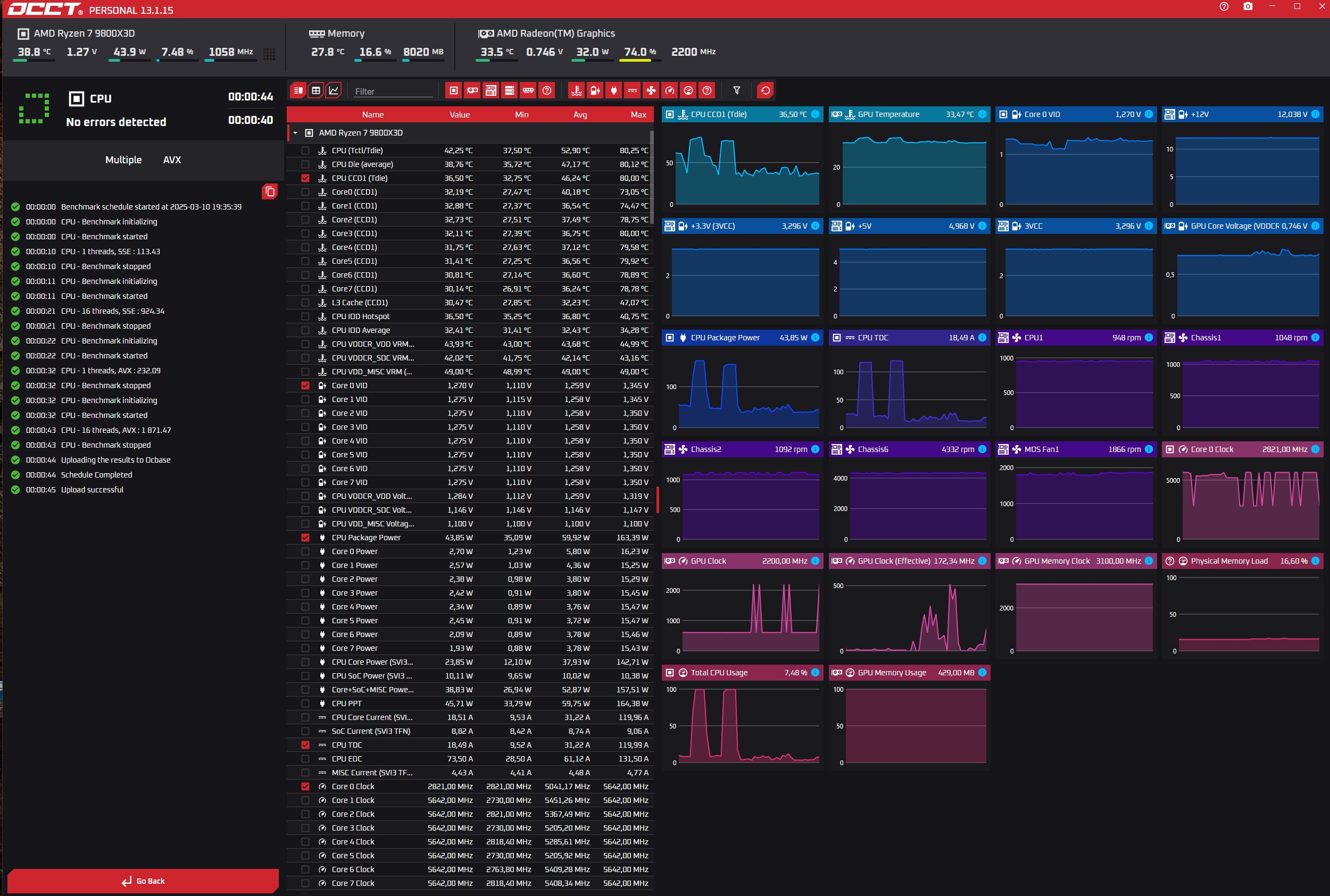
Task: Click the Go Back button
Action: coord(143,881)
